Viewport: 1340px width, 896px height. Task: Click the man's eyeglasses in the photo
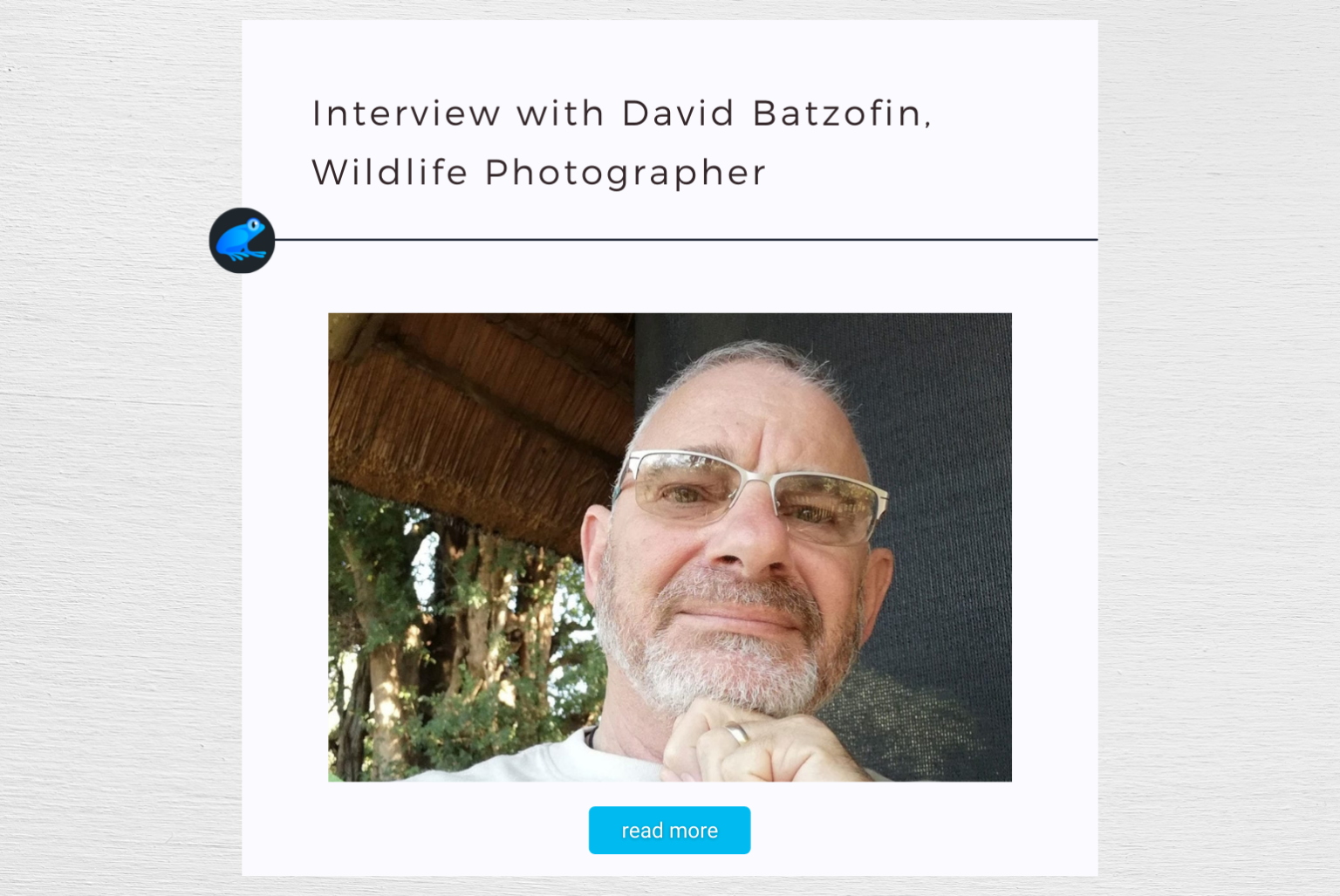pos(750,495)
